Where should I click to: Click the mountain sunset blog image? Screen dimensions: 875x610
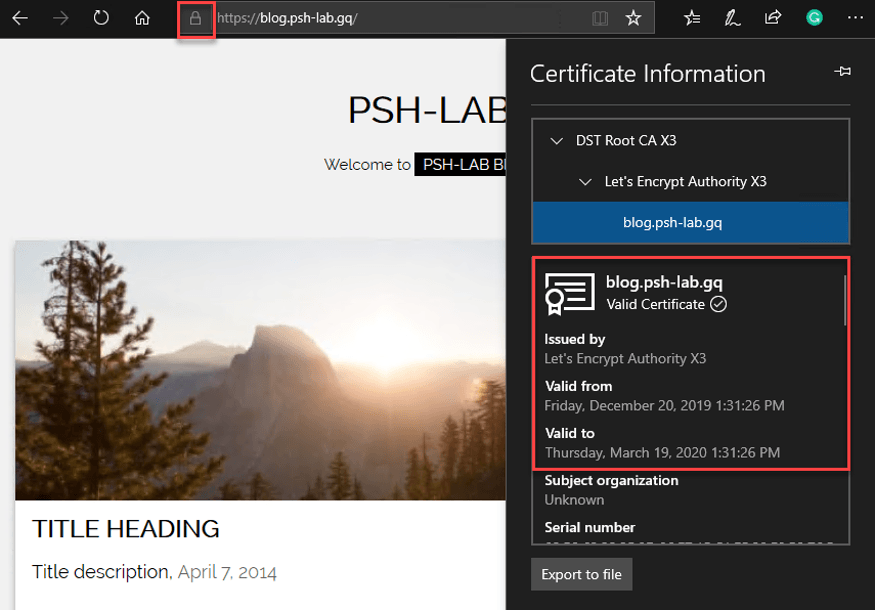pos(260,370)
